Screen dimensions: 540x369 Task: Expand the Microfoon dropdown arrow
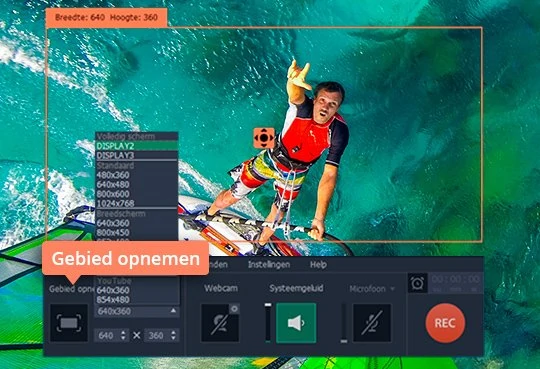point(392,289)
